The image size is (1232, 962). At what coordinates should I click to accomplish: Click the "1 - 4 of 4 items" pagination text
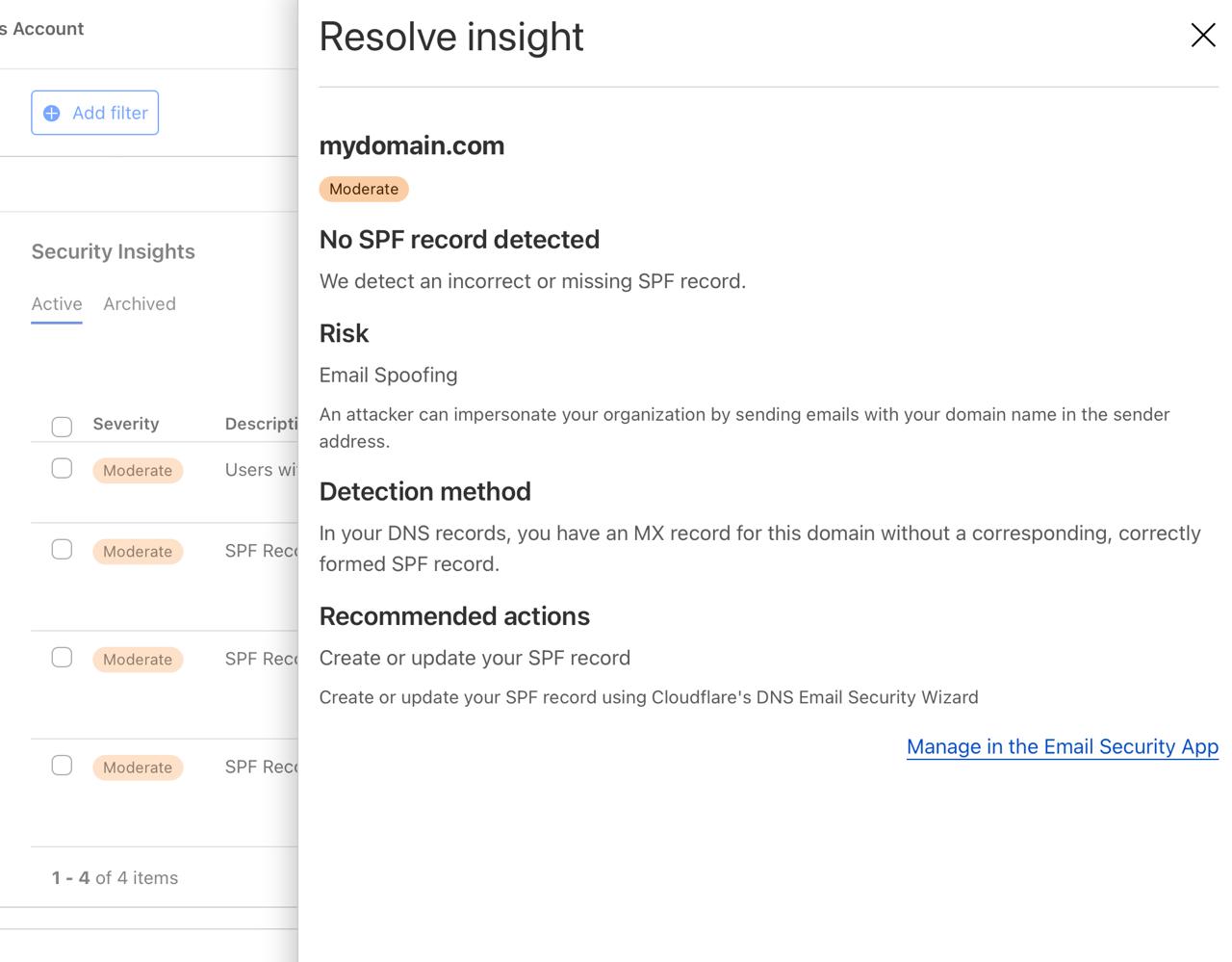(115, 878)
